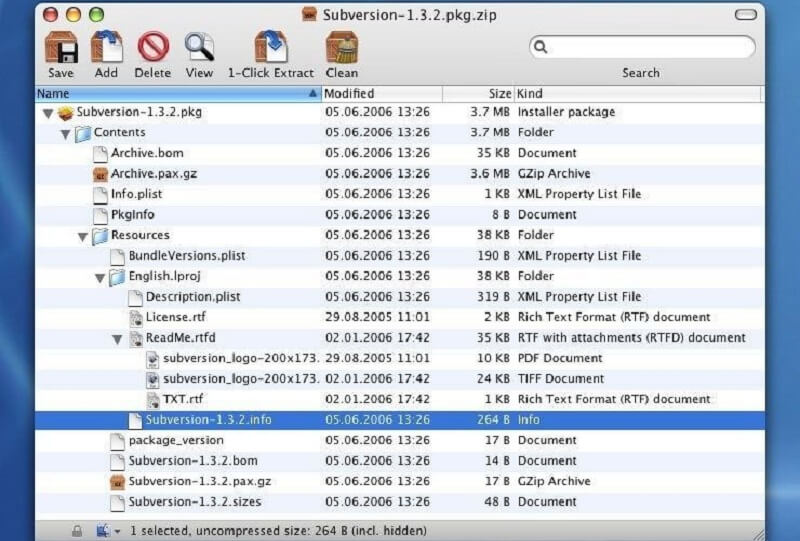Viewport: 800px width, 541px height.
Task: Click the Add toolbar icon
Action: click(107, 46)
